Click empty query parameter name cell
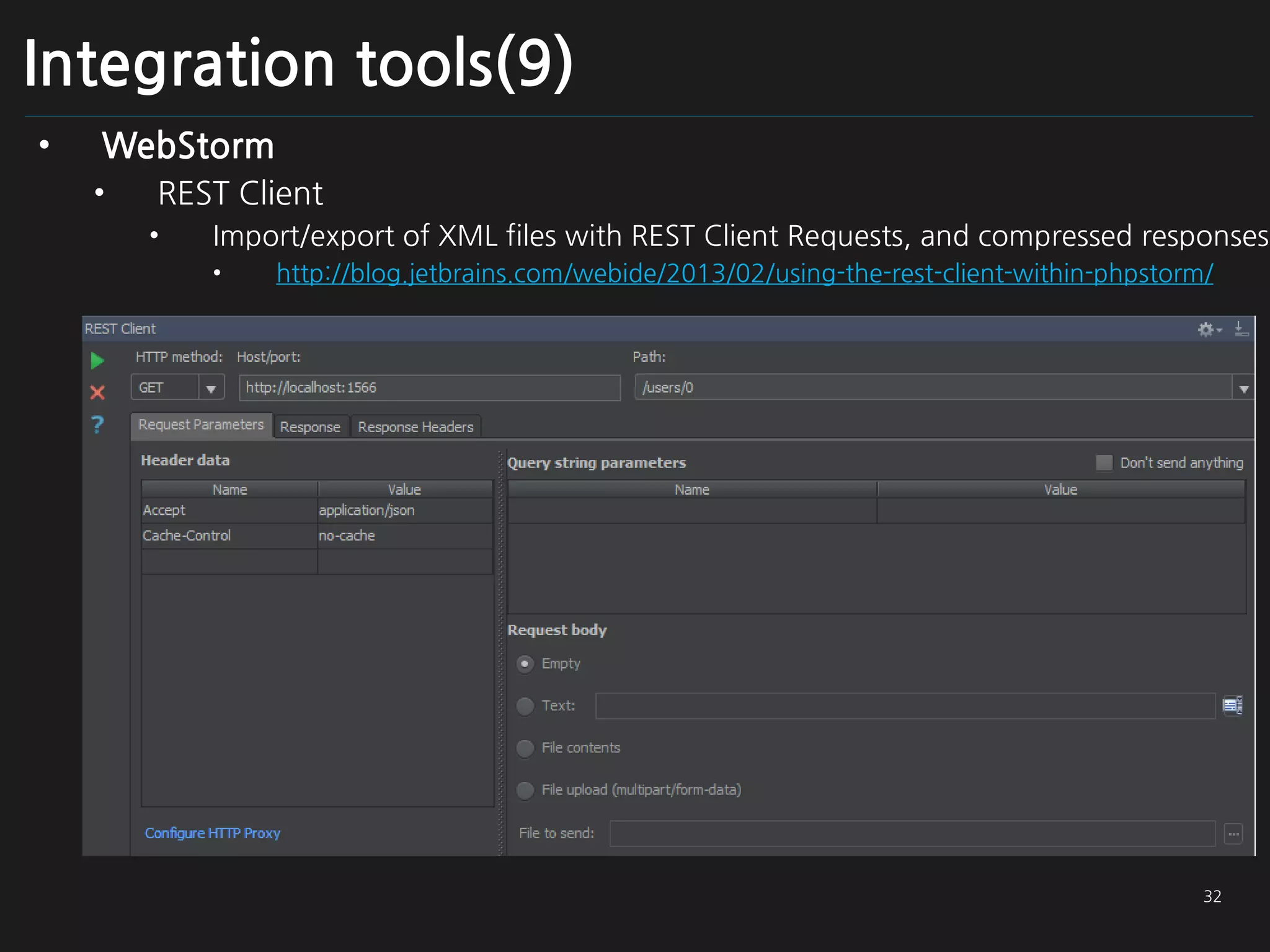 point(692,511)
